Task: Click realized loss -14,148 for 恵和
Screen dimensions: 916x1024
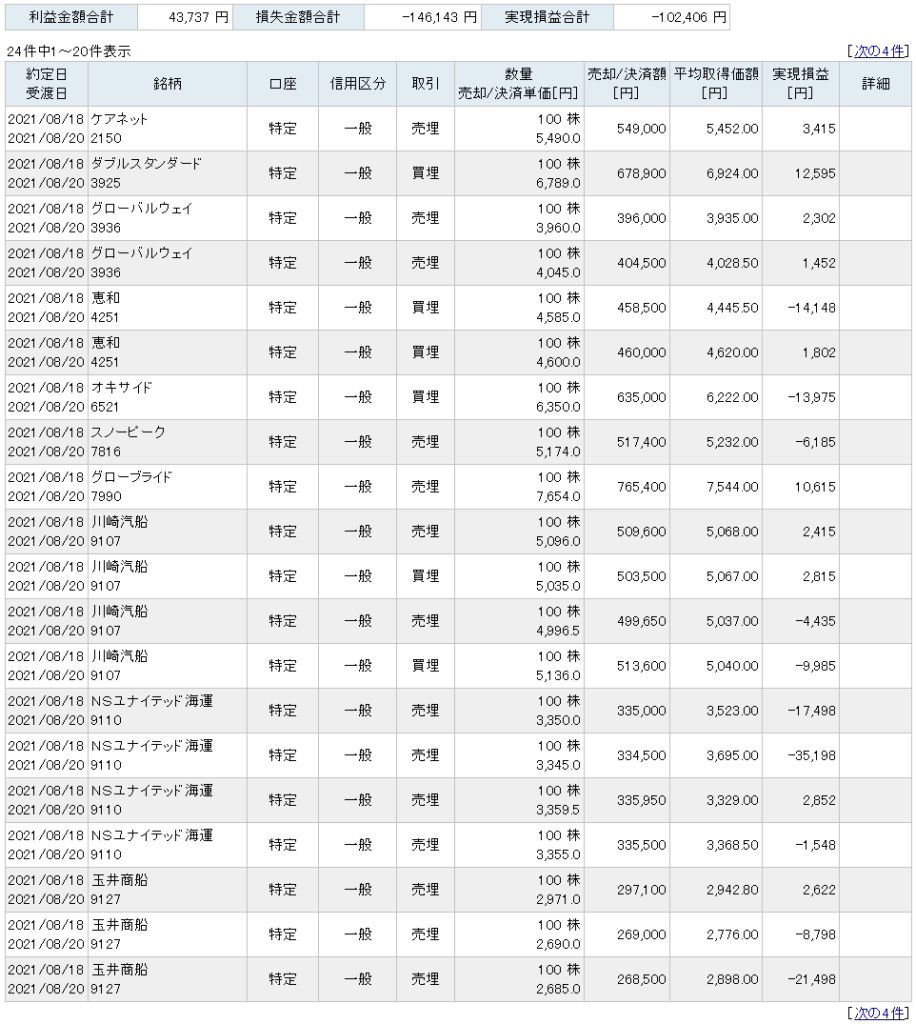Action: tap(812, 308)
